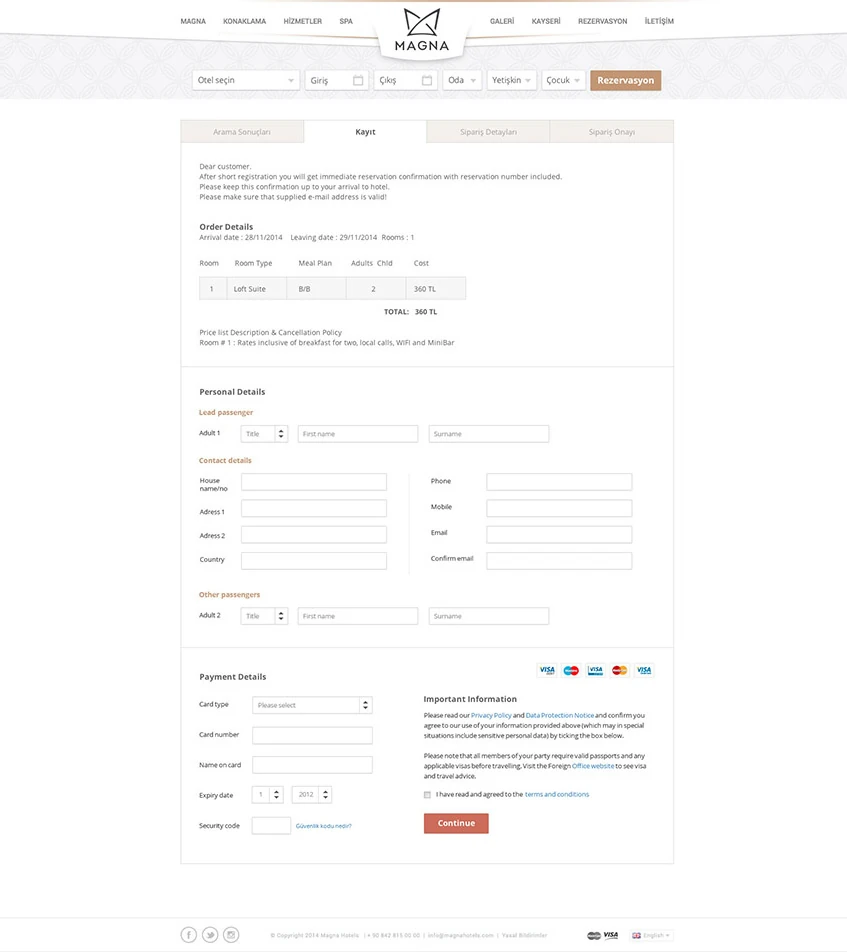Click the Rezervasyon button in the search bar
Screen dimensions: 847x952
(625, 80)
